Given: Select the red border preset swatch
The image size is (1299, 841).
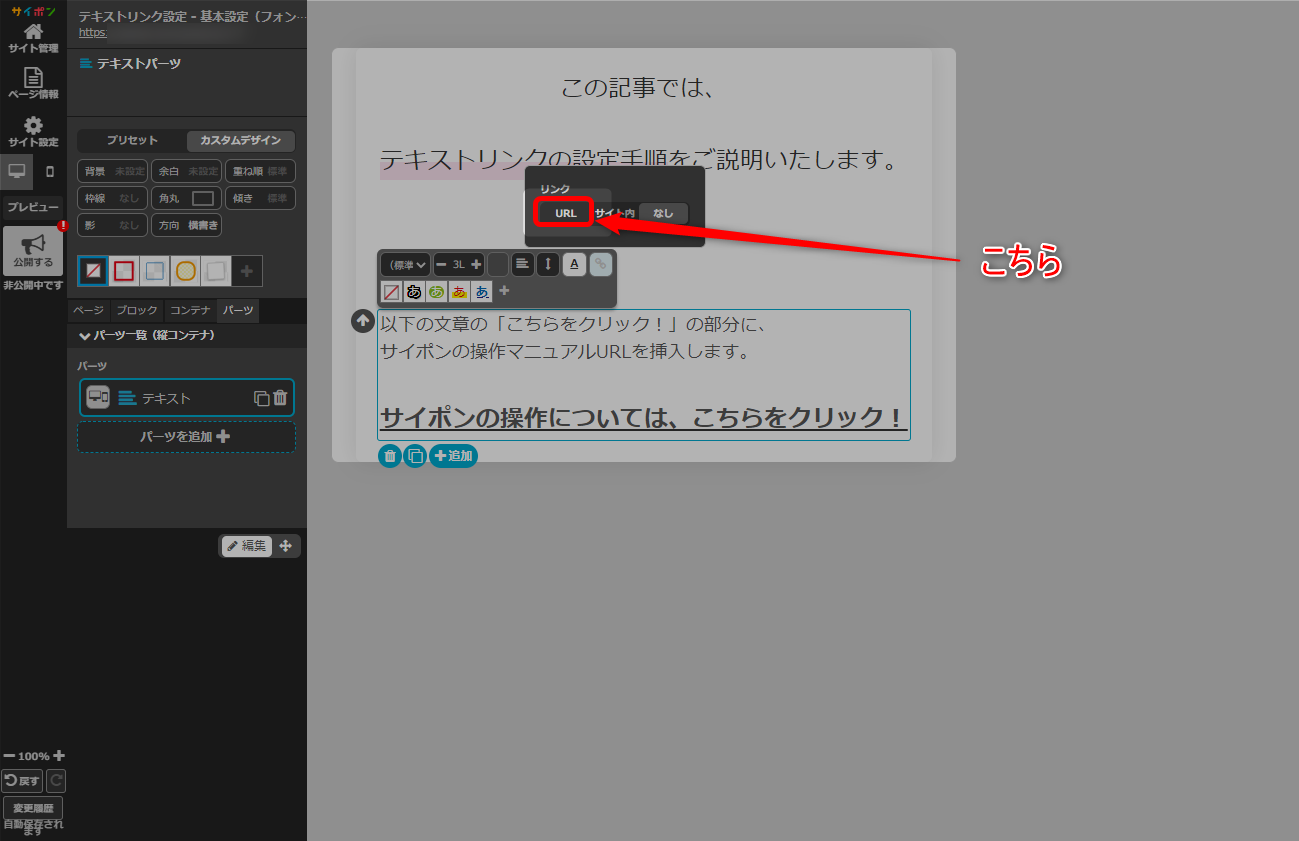Looking at the screenshot, I should (x=124, y=270).
